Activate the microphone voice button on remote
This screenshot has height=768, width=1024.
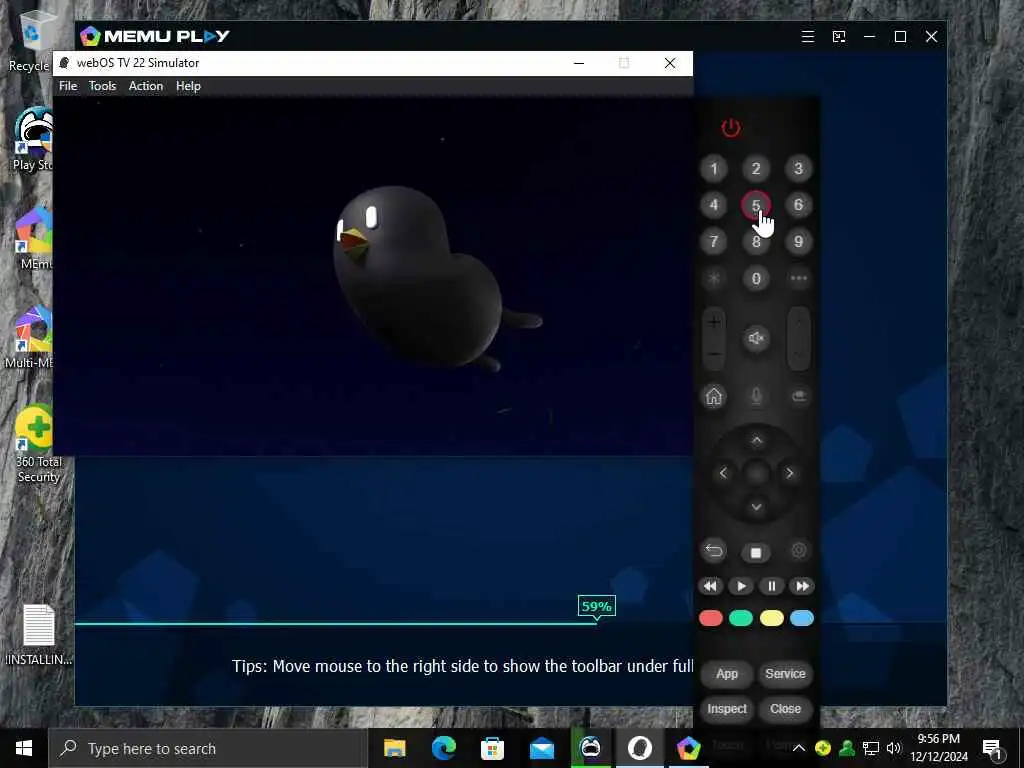click(756, 396)
